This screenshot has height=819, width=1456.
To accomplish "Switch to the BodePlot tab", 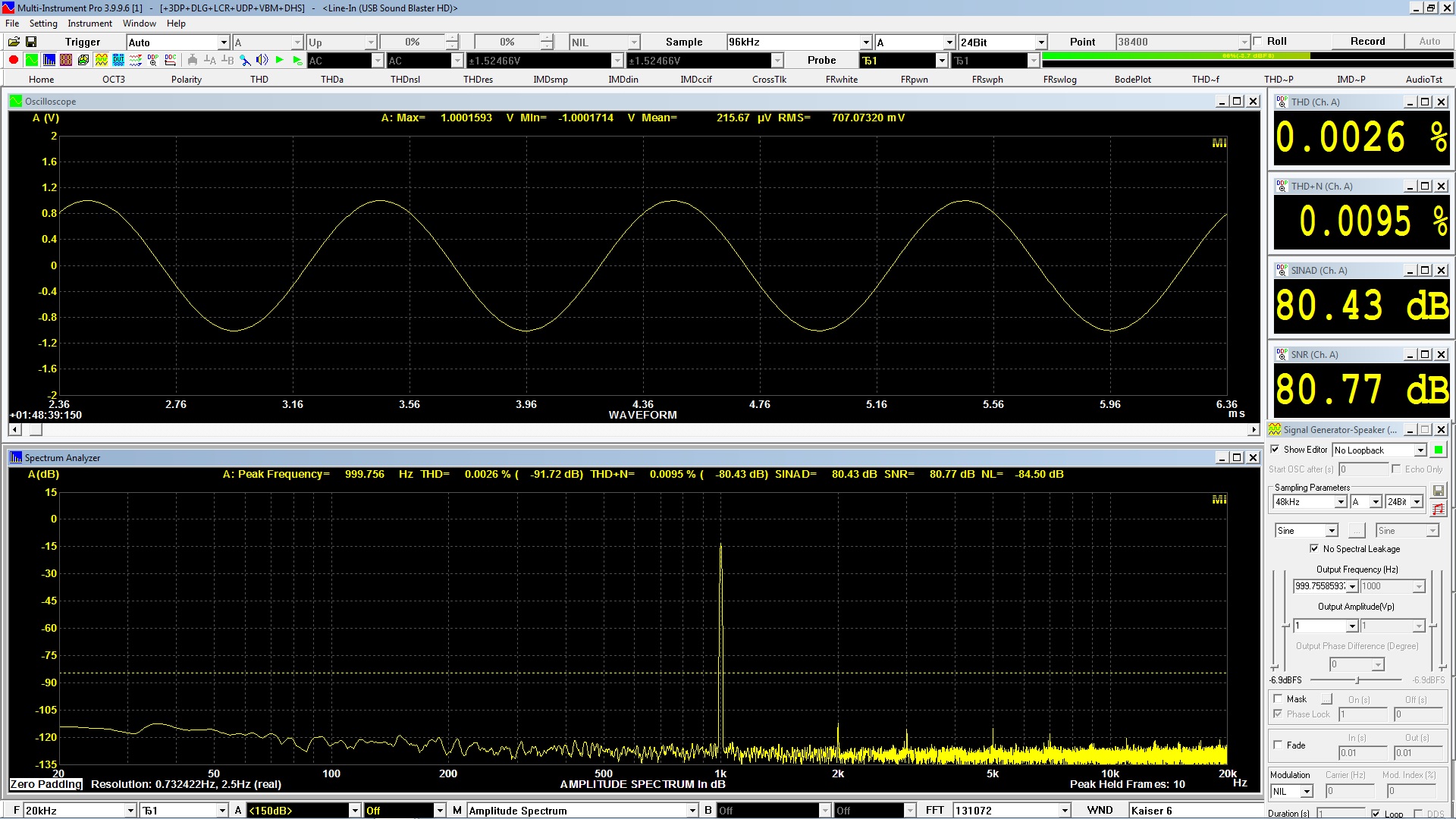I will click(1132, 79).
